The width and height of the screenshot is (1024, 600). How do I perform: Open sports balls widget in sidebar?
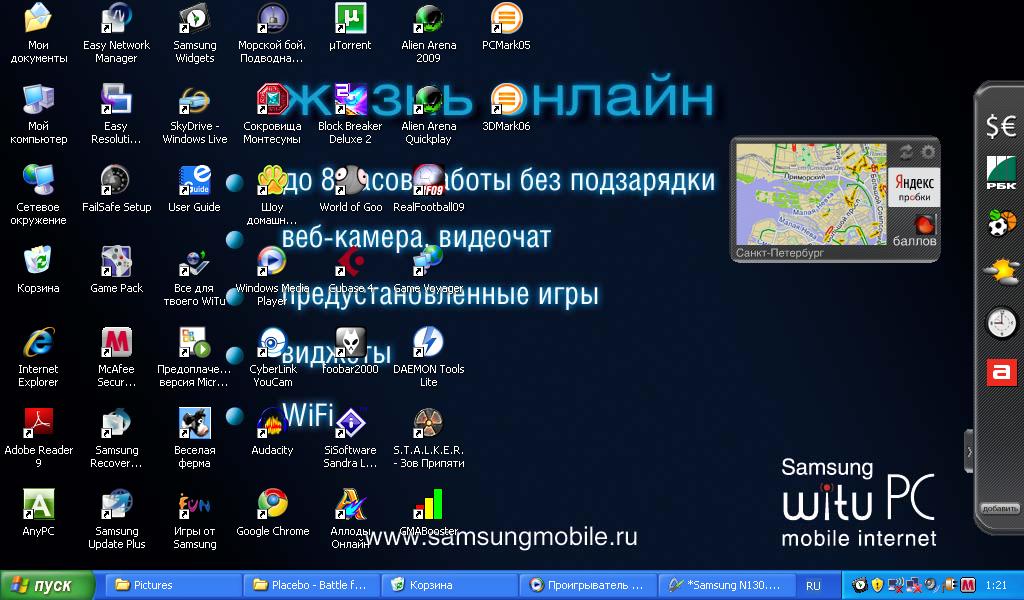point(1001,223)
